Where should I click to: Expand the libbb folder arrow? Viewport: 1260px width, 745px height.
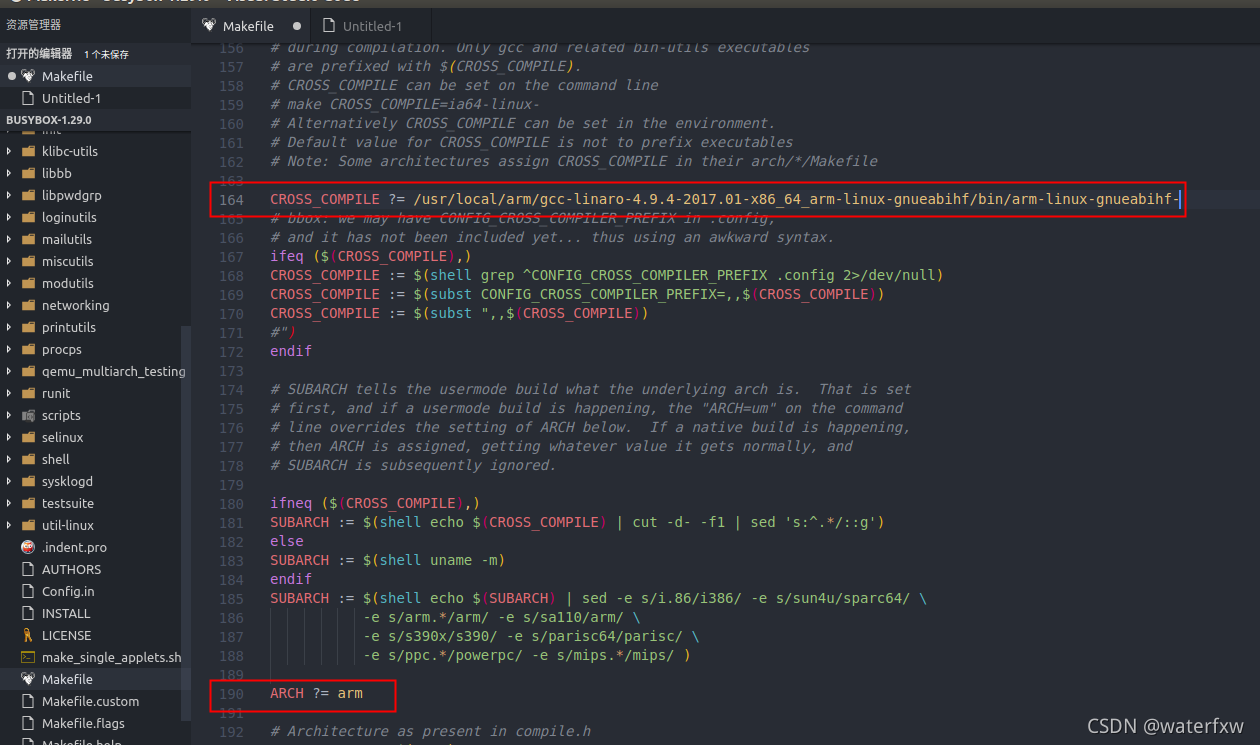point(10,173)
